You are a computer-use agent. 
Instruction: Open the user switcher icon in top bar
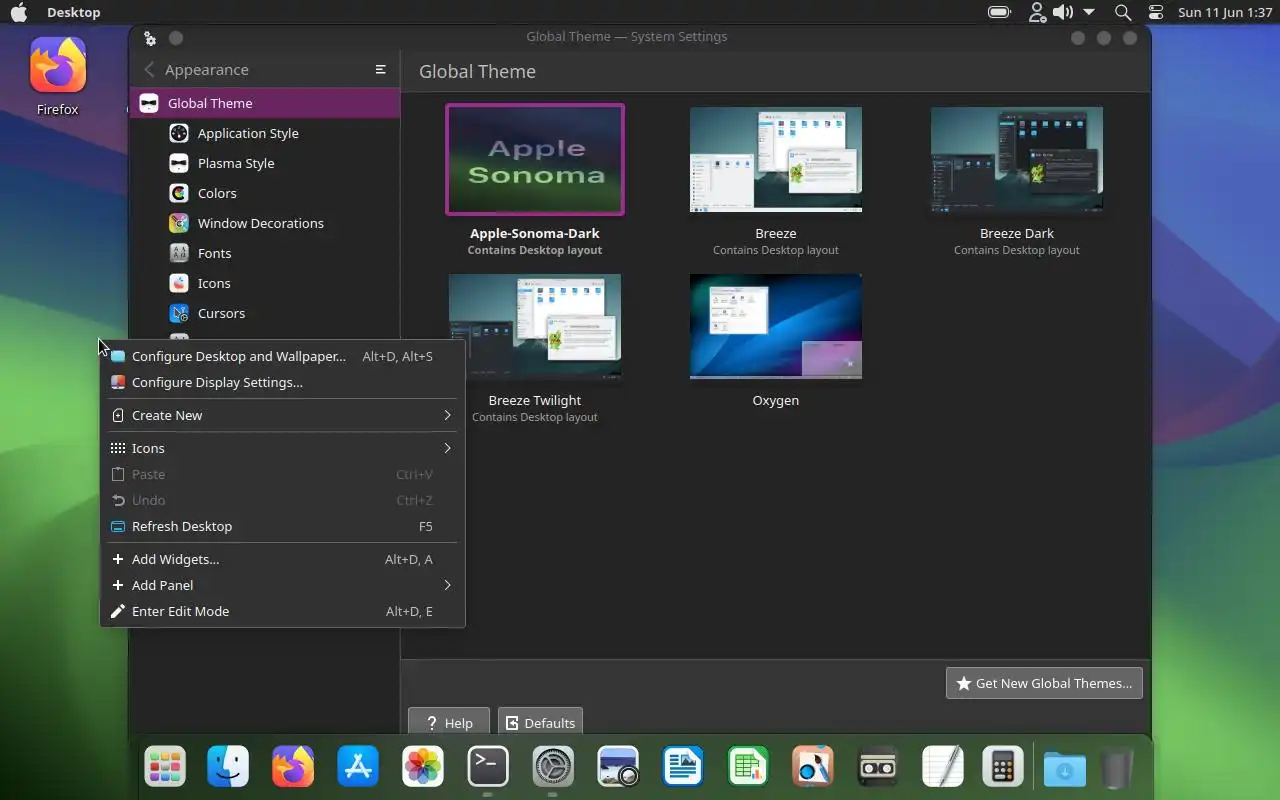1037,12
